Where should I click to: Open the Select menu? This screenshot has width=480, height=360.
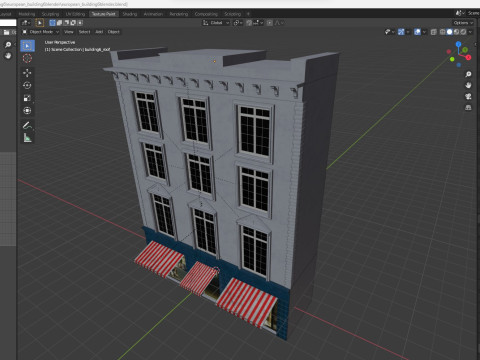(84, 32)
